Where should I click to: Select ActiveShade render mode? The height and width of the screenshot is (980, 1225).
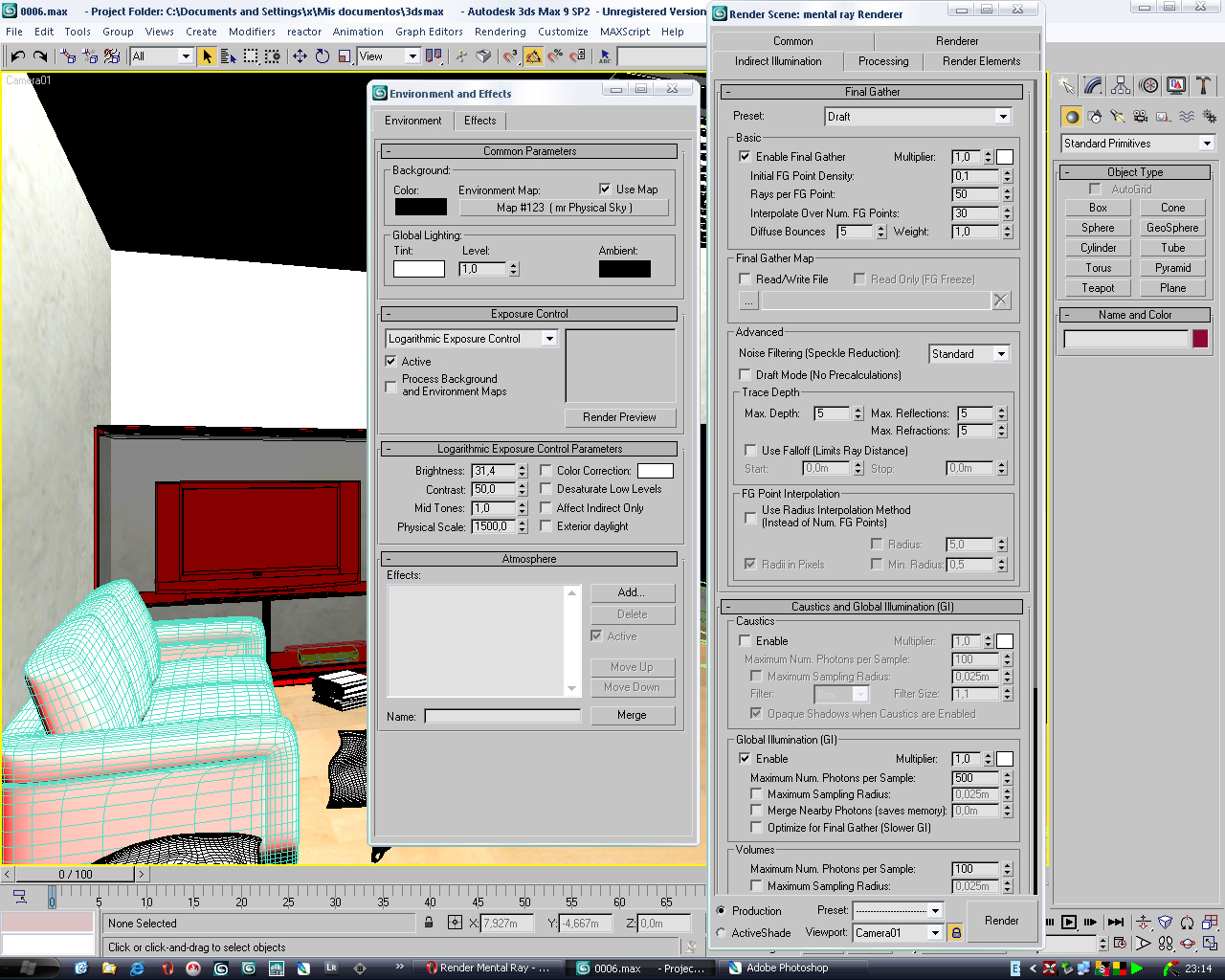(x=721, y=933)
